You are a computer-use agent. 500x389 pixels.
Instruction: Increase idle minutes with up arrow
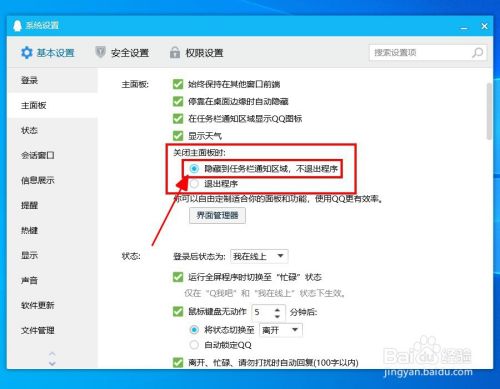(277, 309)
